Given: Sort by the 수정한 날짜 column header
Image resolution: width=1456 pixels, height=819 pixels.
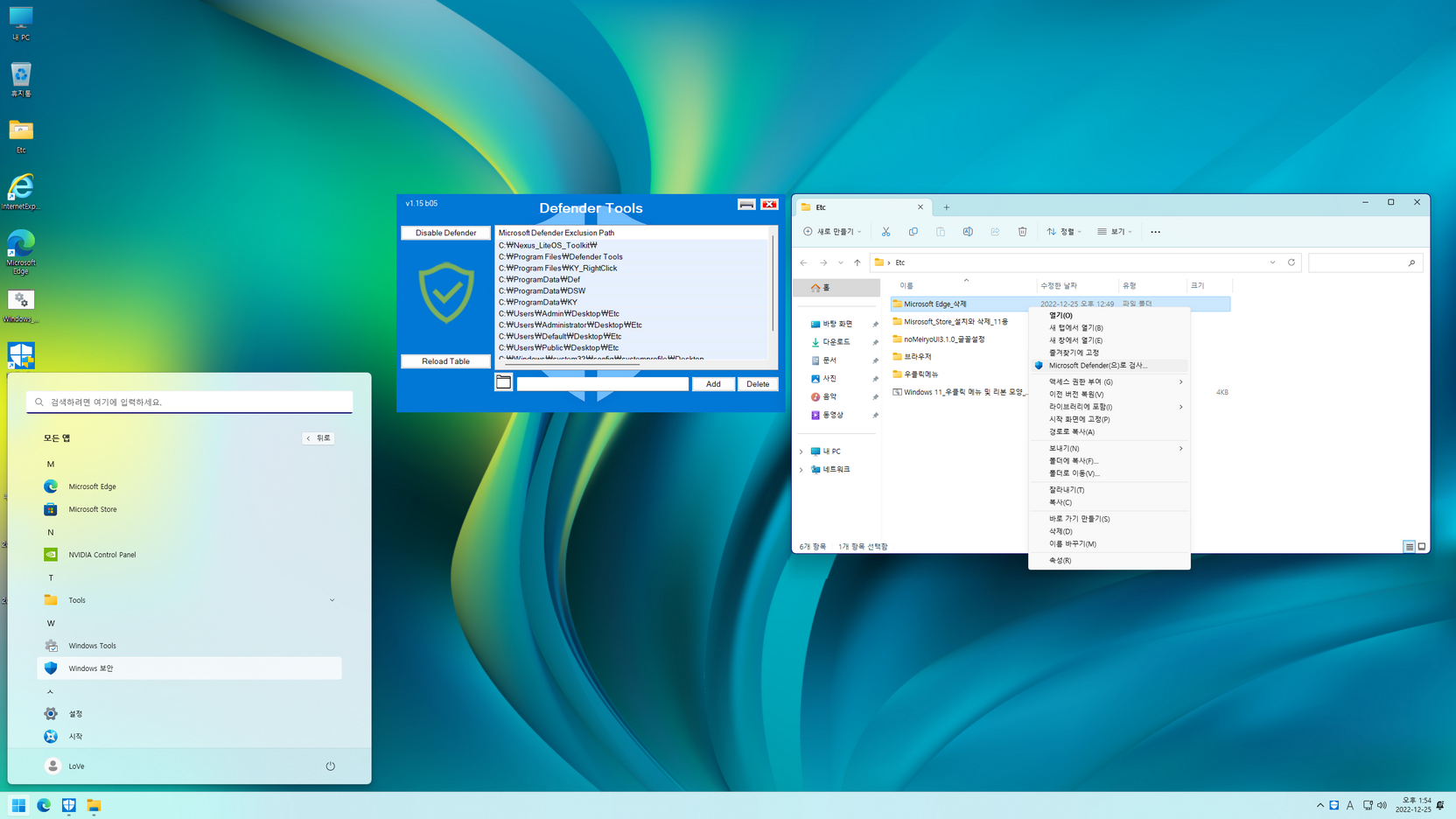Looking at the screenshot, I should point(1076,285).
